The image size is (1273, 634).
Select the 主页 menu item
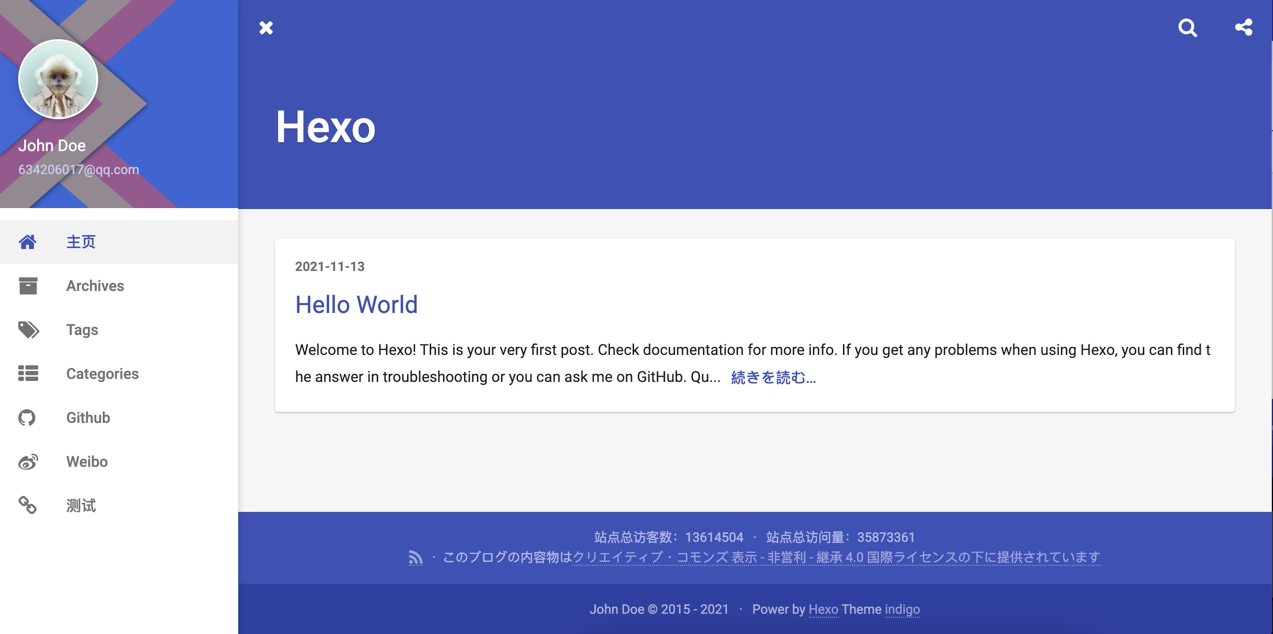point(119,242)
